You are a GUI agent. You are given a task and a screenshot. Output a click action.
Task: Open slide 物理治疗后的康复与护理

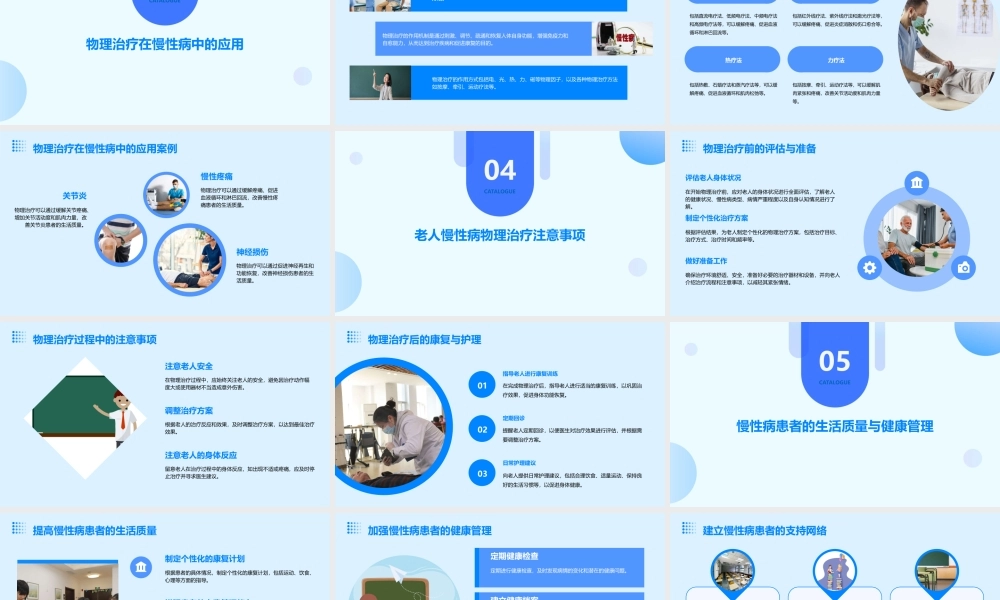pos(499,414)
